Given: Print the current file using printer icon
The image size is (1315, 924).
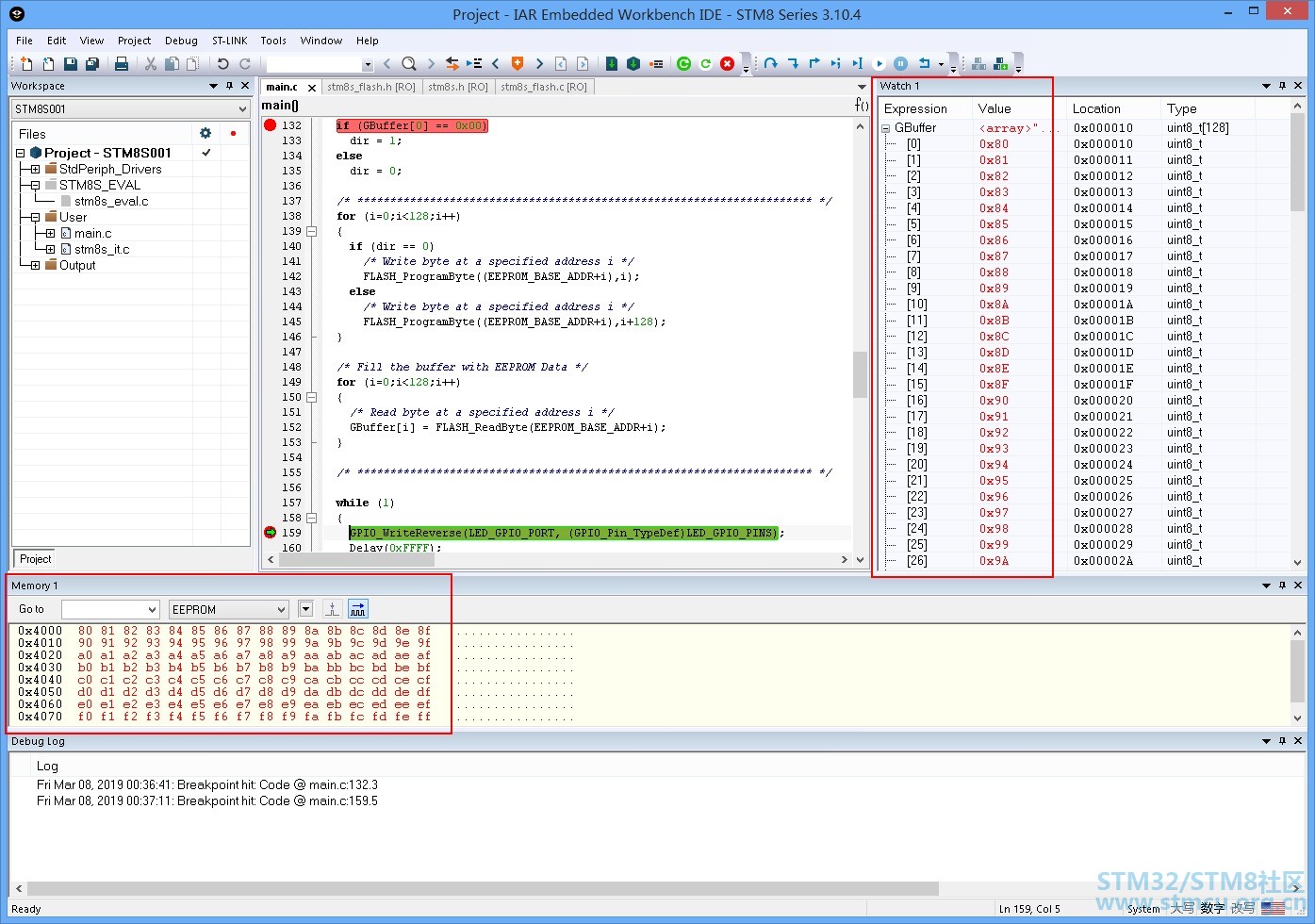Looking at the screenshot, I should coord(122,63).
